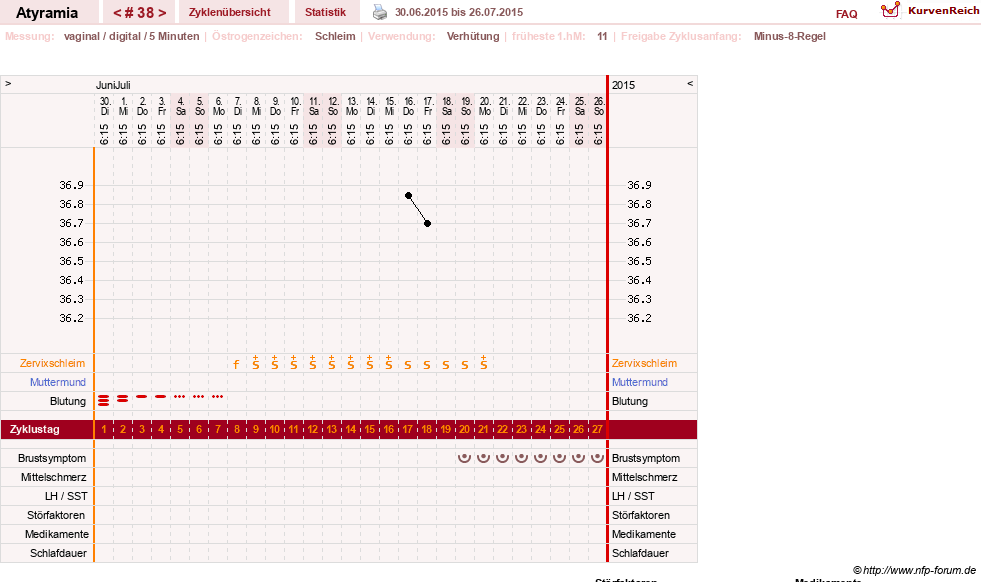Viewport: 981px width, 582px height.
Task: Click the '2015' year label
Action: point(623,85)
